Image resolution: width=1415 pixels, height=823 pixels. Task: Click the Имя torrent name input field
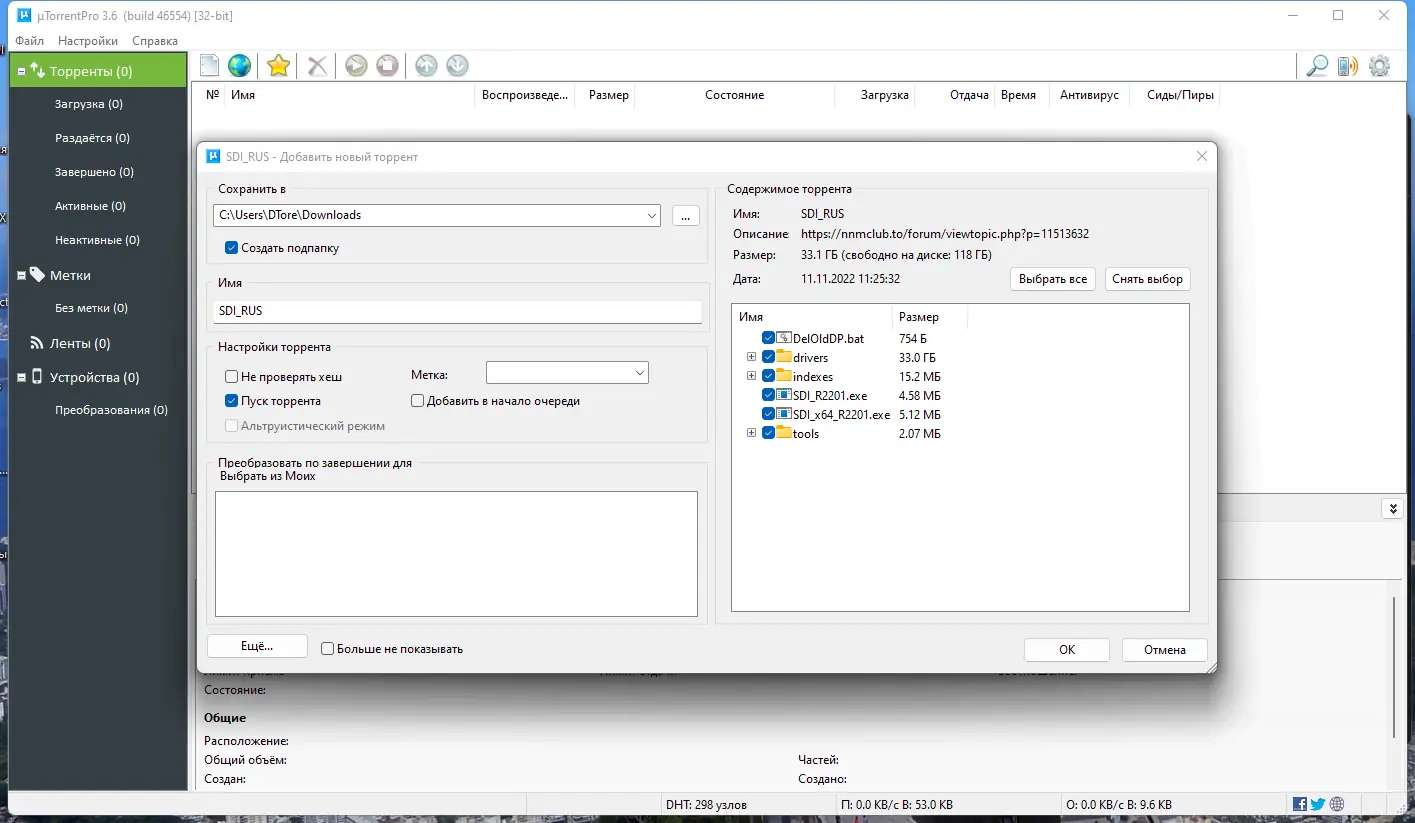458,311
